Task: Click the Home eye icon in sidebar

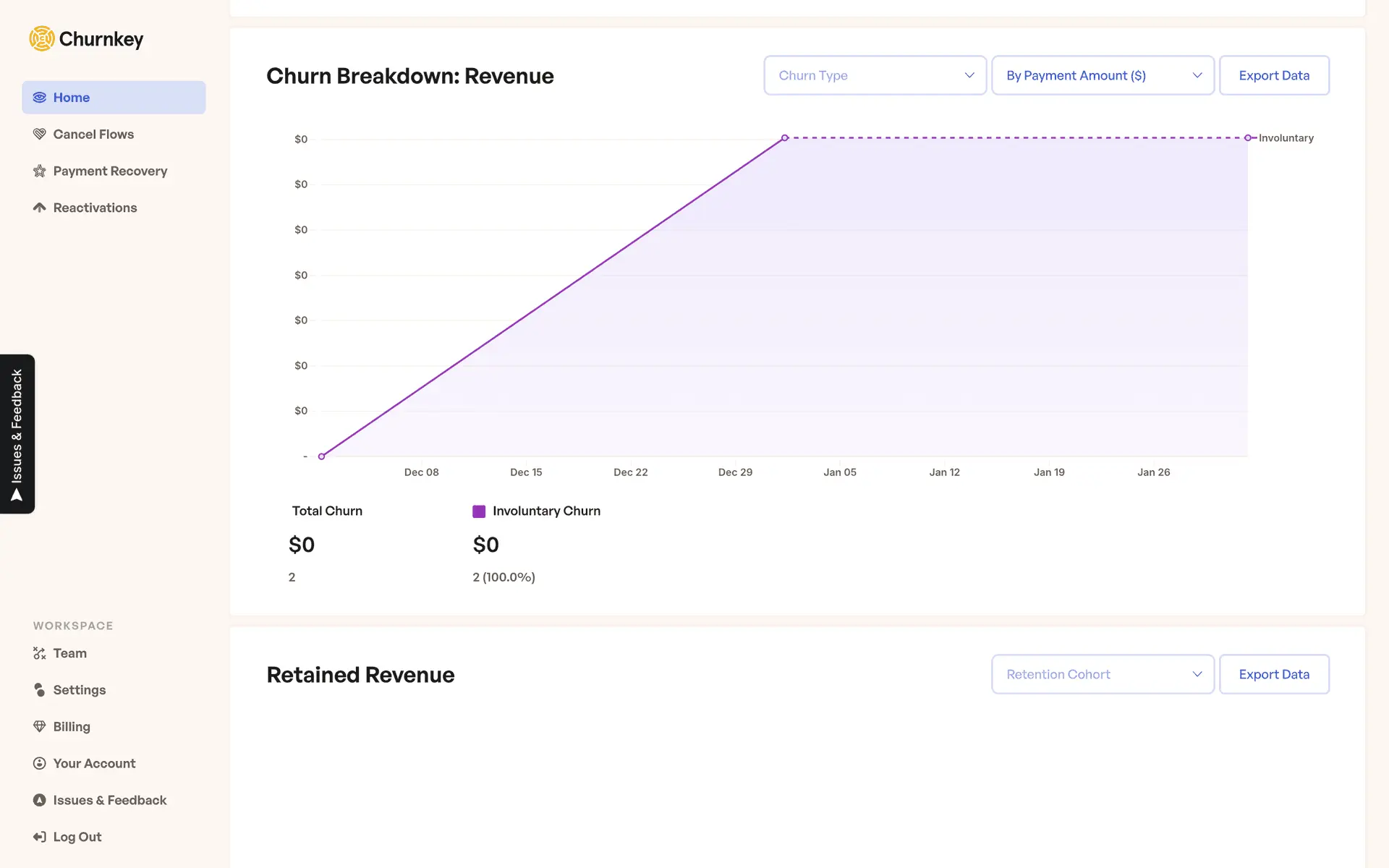Action: [40, 98]
